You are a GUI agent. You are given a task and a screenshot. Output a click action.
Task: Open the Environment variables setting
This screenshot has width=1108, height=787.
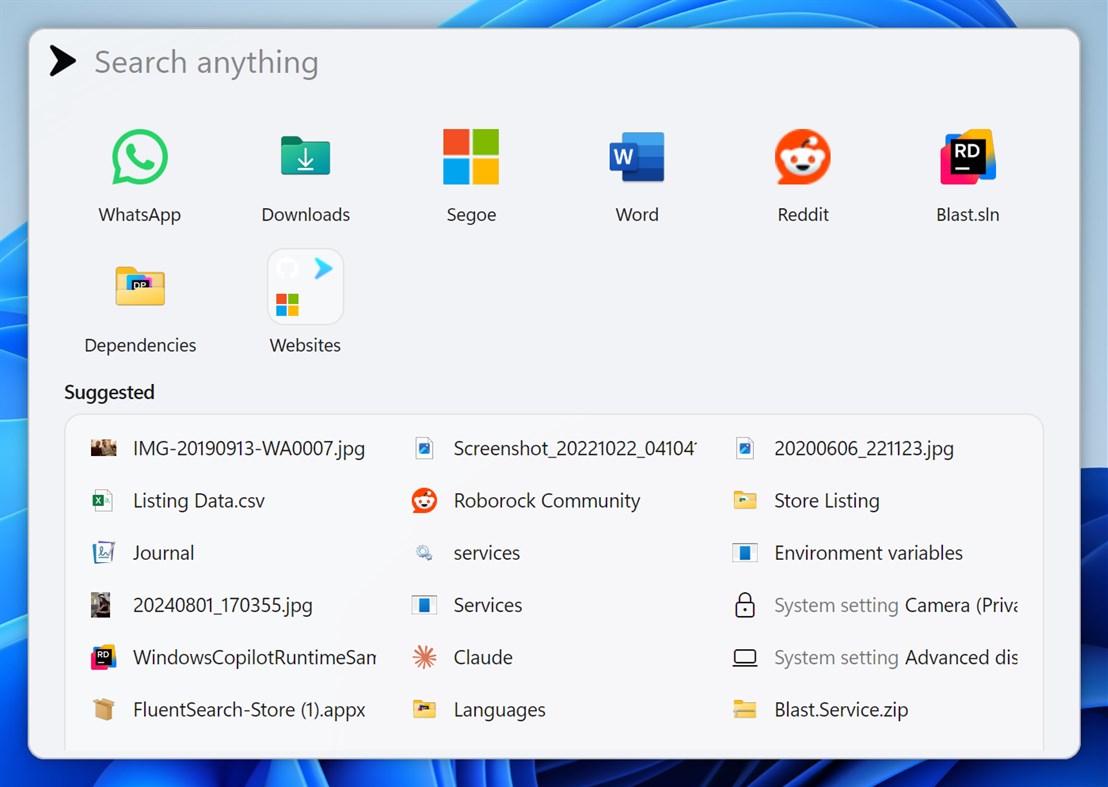click(x=867, y=552)
